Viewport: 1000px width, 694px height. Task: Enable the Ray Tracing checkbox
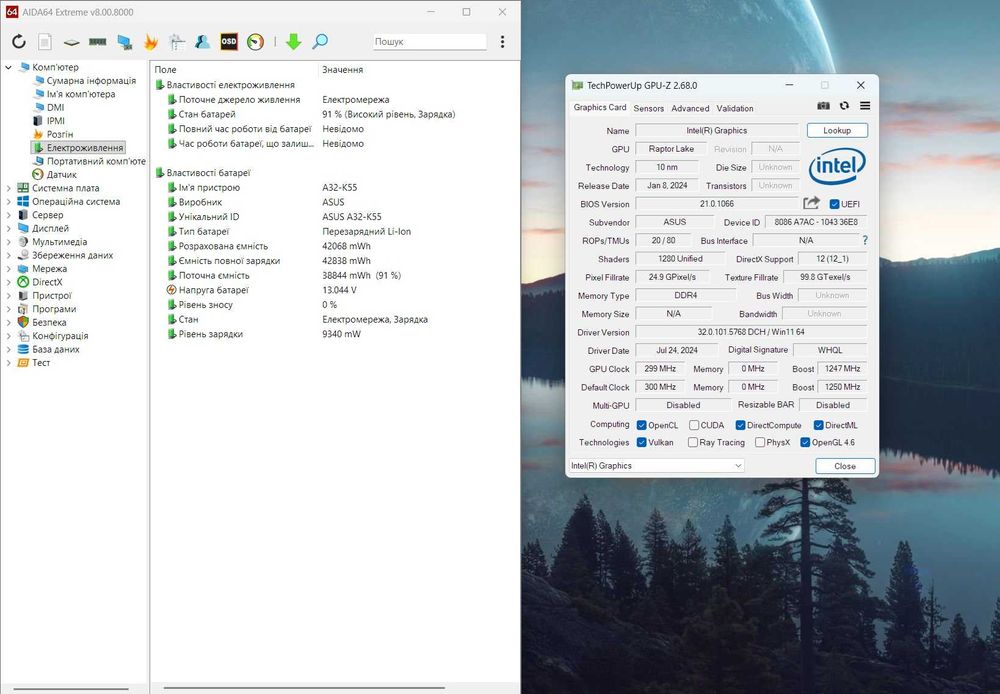tap(693, 442)
